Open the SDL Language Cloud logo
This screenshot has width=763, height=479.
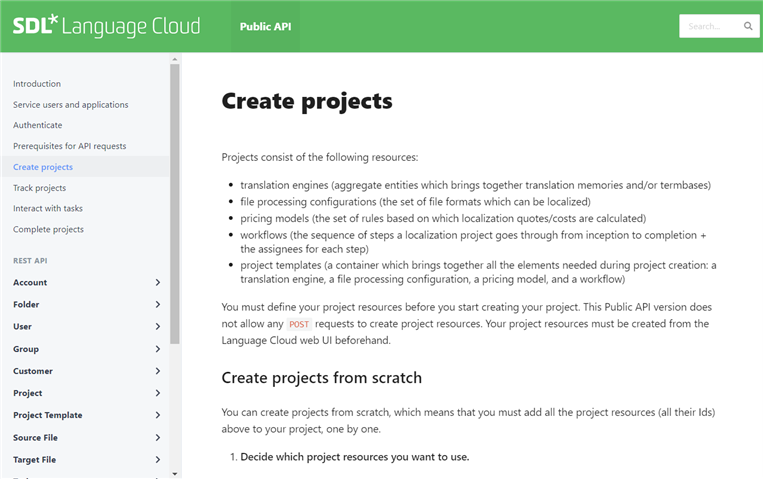click(x=106, y=26)
